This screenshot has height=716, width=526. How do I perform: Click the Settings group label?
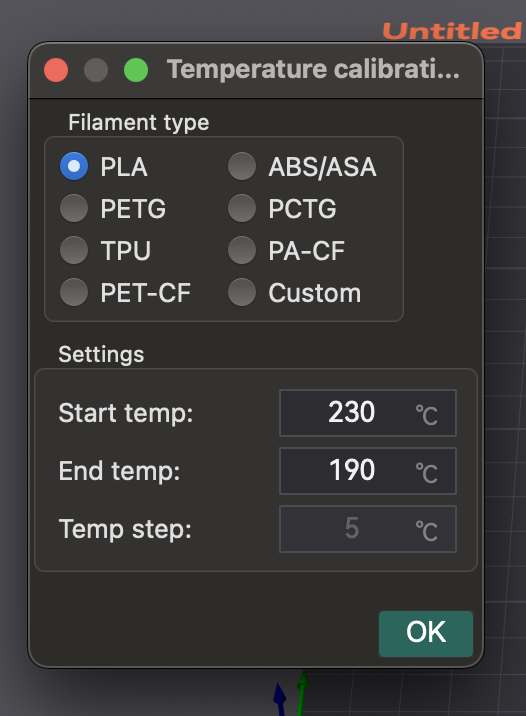pos(101,354)
